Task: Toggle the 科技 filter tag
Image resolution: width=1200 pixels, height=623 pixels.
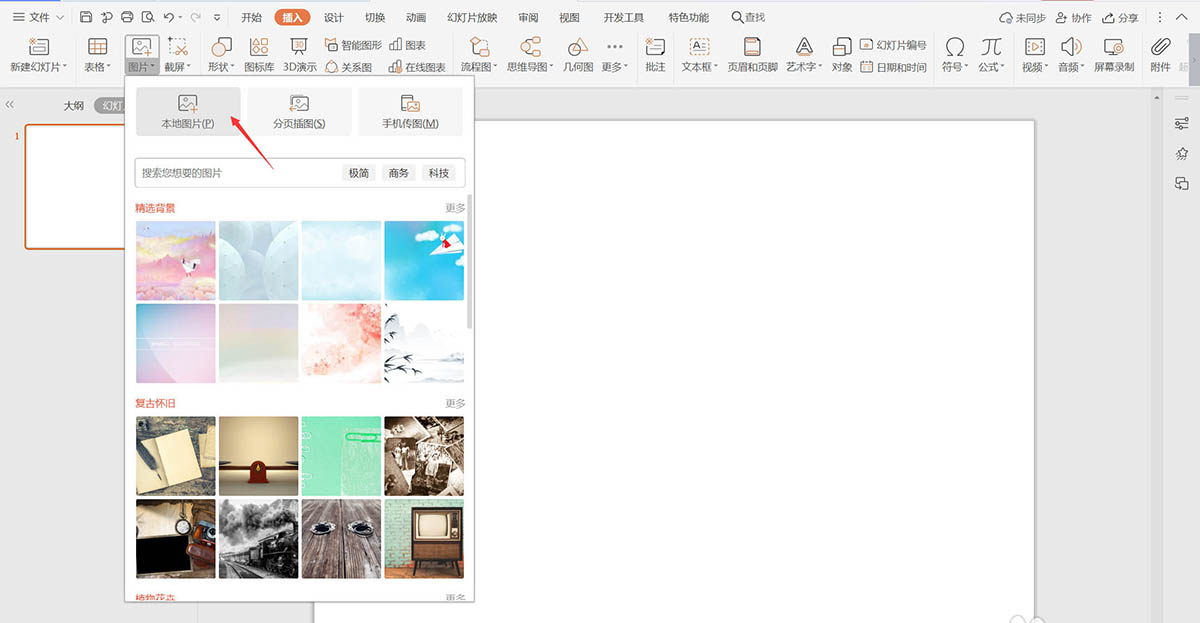Action: (x=439, y=173)
